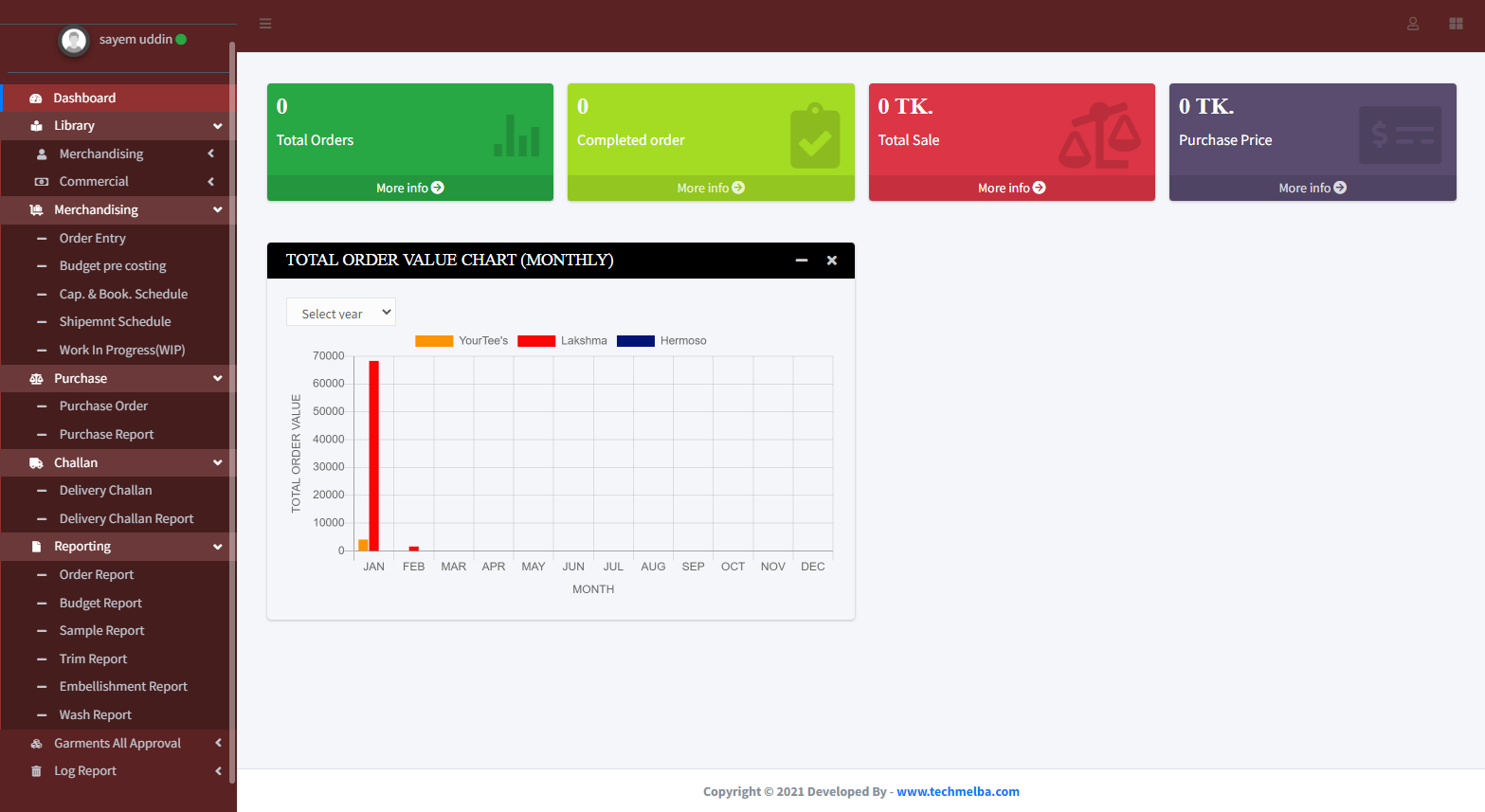Screen dimensions: 1485x812
Task: Toggle Hermoso legend series in chart
Action: pos(661,341)
